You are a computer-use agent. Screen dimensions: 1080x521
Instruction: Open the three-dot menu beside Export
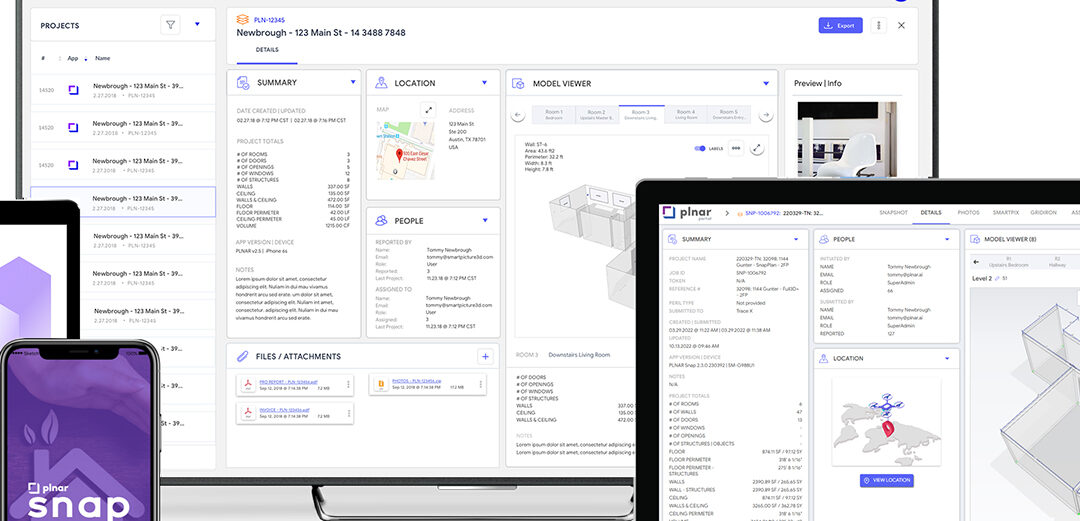coord(879,25)
